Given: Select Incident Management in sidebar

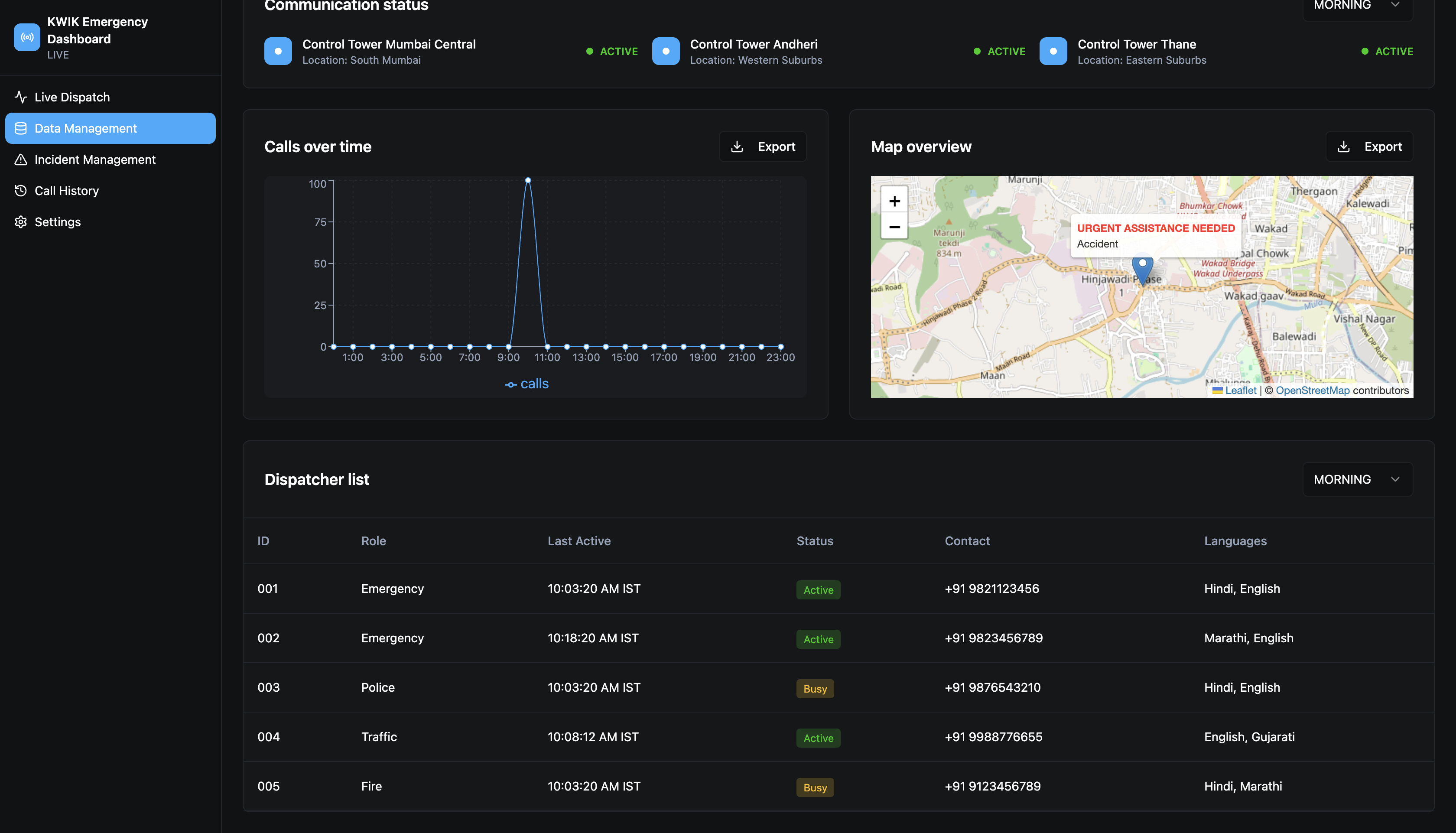Looking at the screenshot, I should pyautogui.click(x=95, y=159).
